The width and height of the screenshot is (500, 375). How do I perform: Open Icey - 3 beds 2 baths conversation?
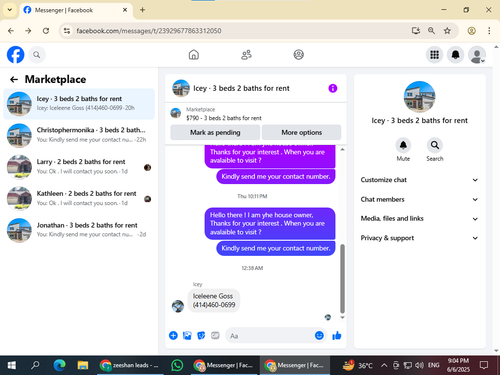tap(79, 104)
